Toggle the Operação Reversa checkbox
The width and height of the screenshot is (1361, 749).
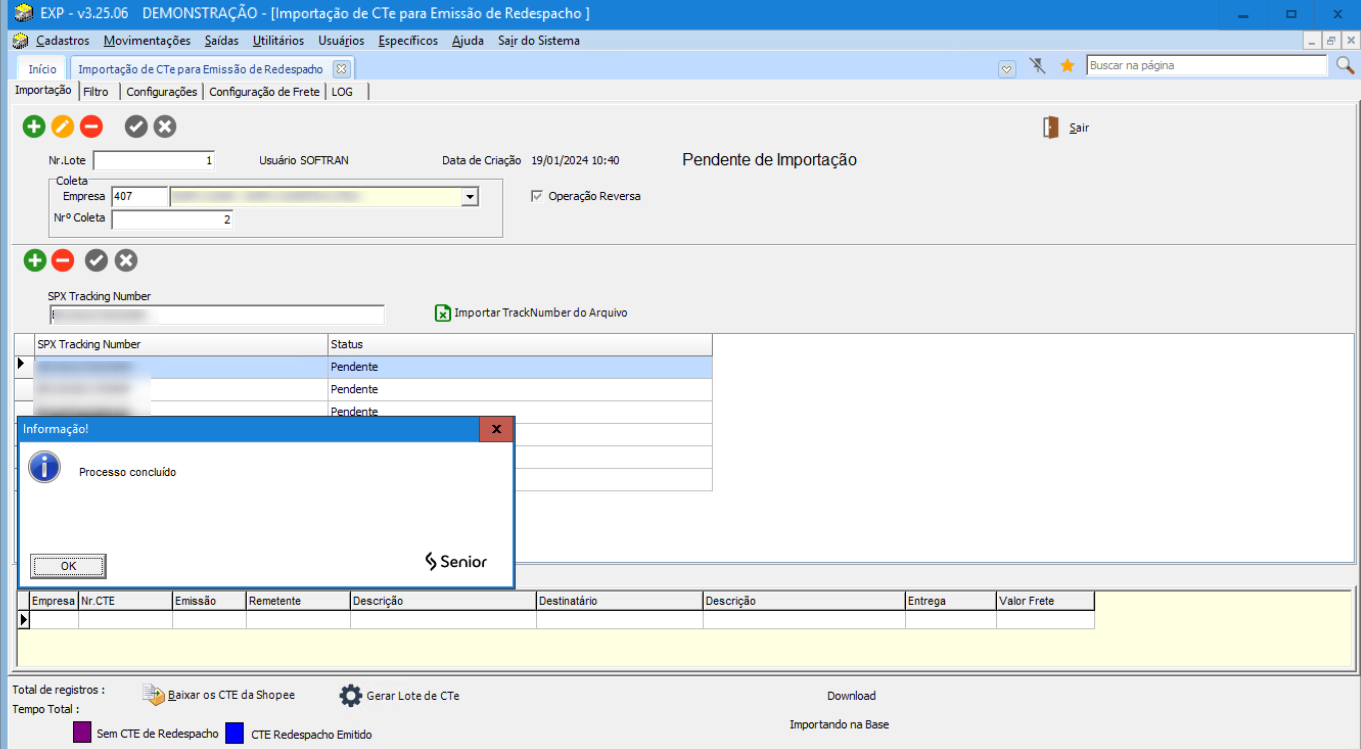pos(537,196)
